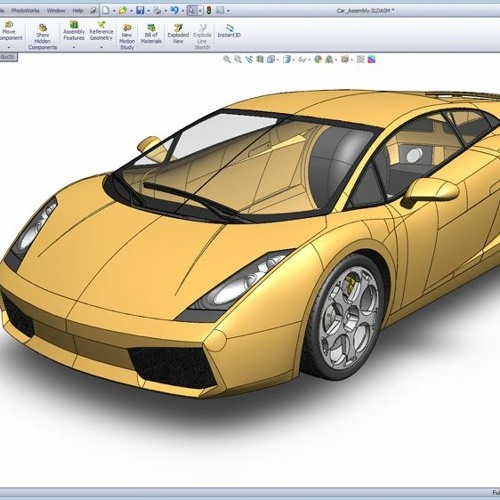The width and height of the screenshot is (500, 500).
Task: Click the grayed Explode Line Sketch tool
Action: pyautogui.click(x=202, y=37)
